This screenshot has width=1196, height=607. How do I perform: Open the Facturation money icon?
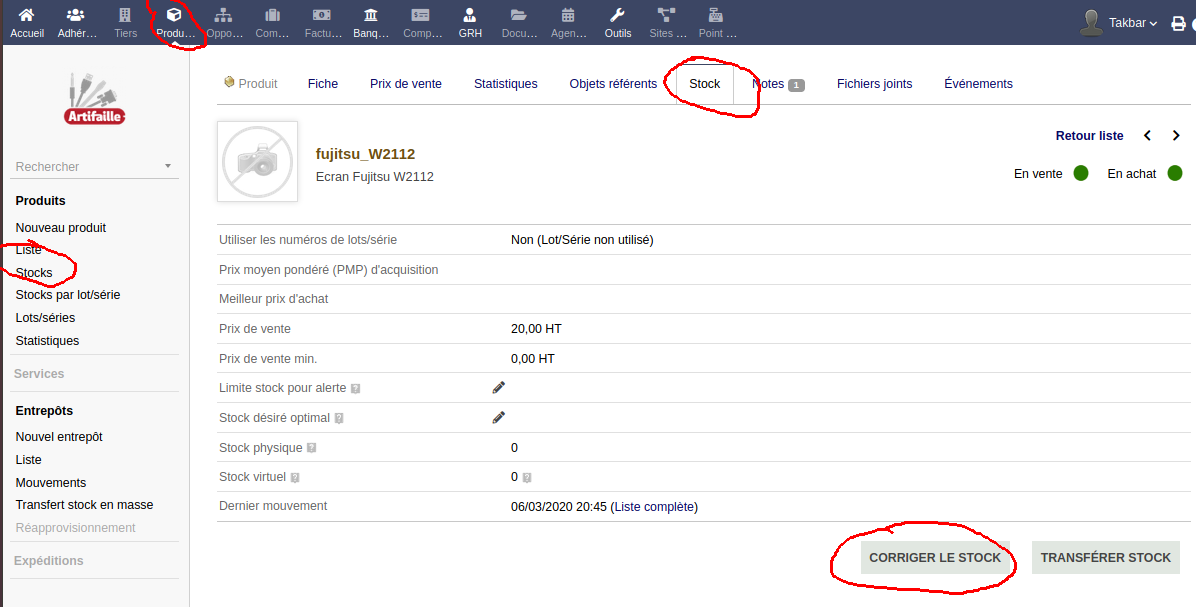pyautogui.click(x=322, y=15)
